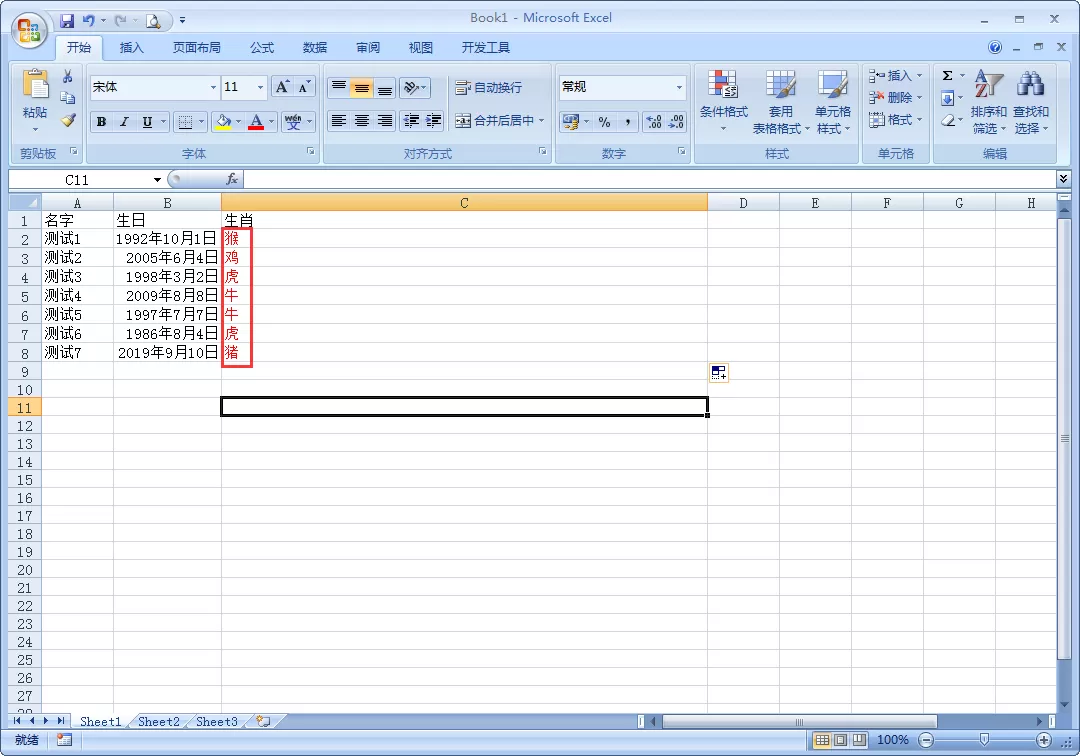
Task: Switch to 审阅 ribbon tab
Action: coord(368,48)
